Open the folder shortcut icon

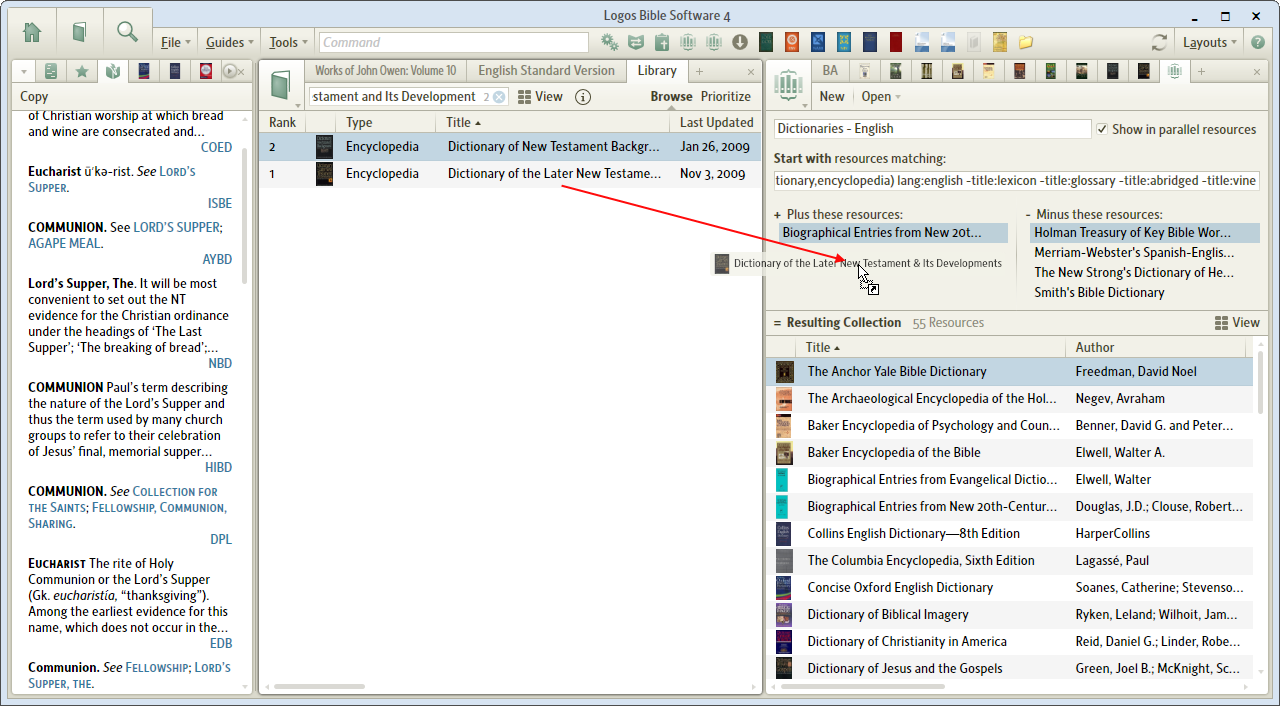click(x=1026, y=42)
